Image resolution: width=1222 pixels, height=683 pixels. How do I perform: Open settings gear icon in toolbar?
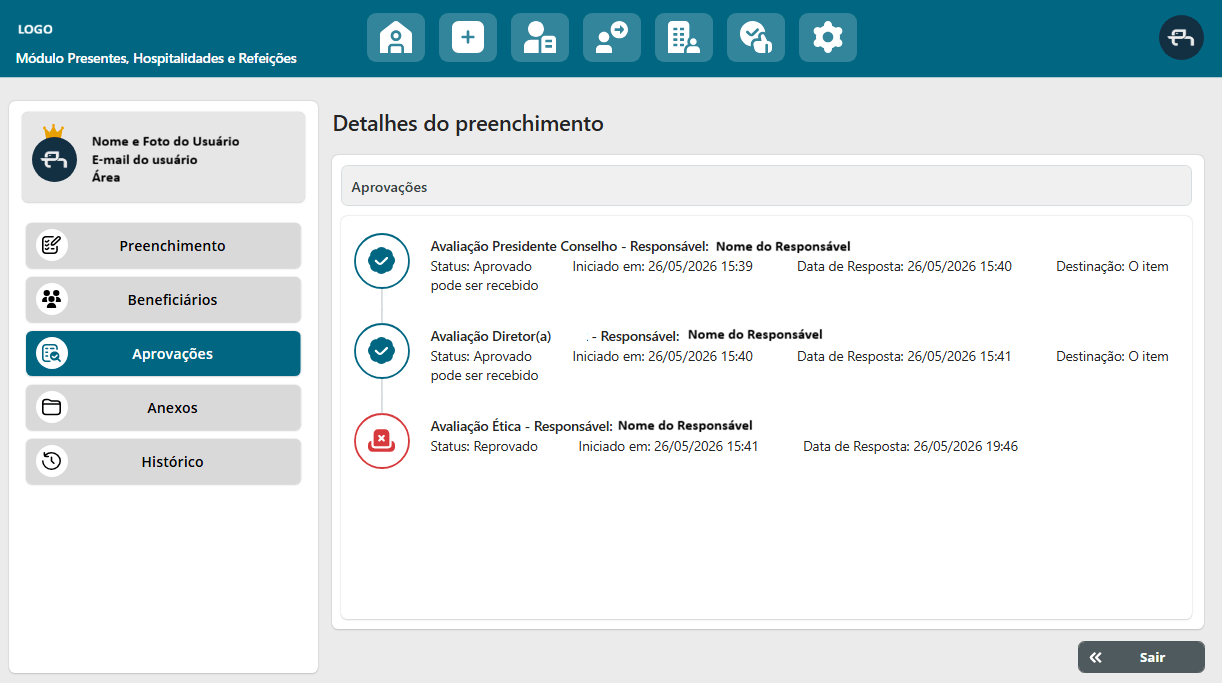[828, 38]
